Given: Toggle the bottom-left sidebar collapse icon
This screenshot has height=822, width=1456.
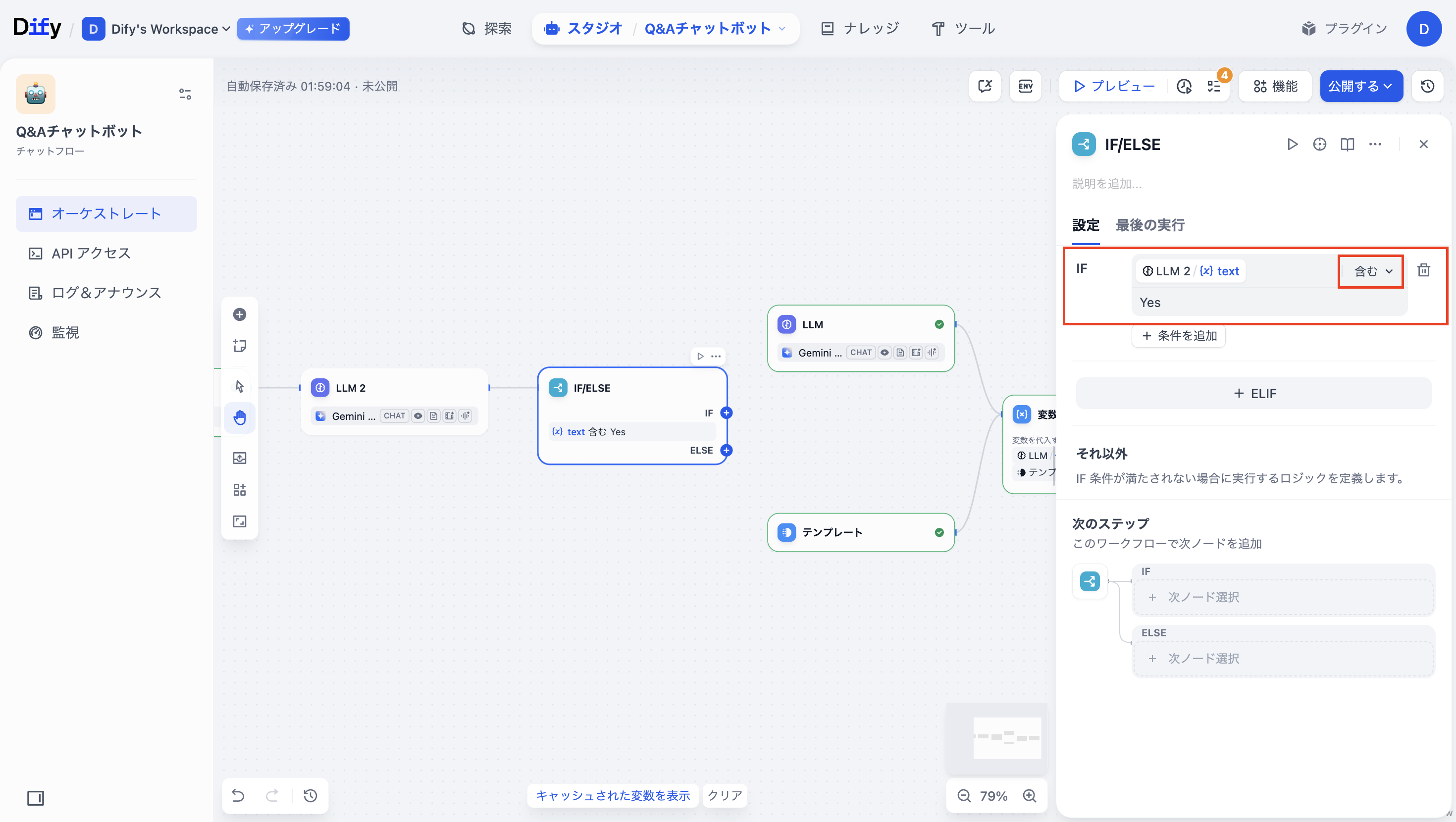Looking at the screenshot, I should tap(36, 798).
